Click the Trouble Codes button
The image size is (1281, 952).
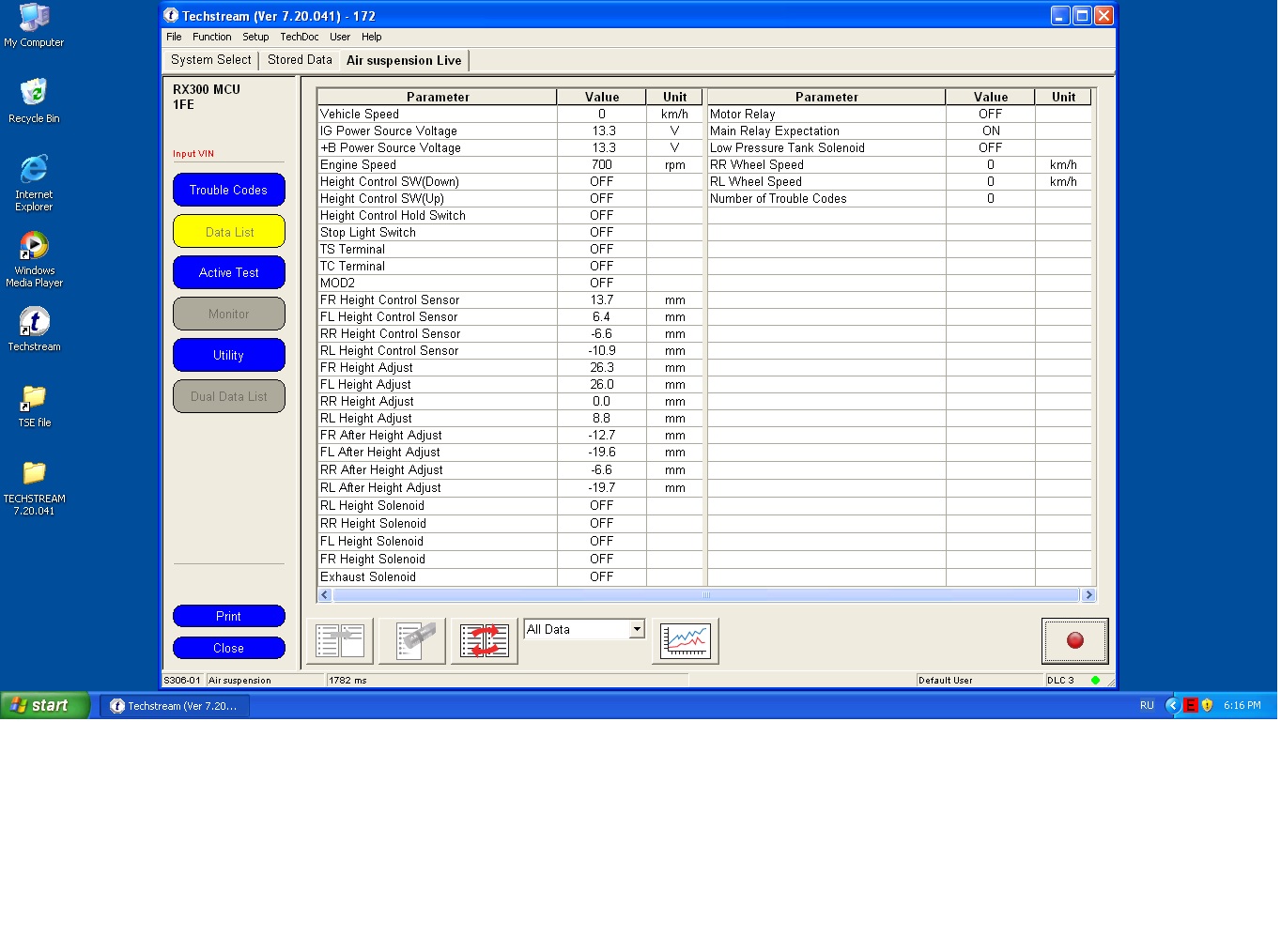click(228, 190)
